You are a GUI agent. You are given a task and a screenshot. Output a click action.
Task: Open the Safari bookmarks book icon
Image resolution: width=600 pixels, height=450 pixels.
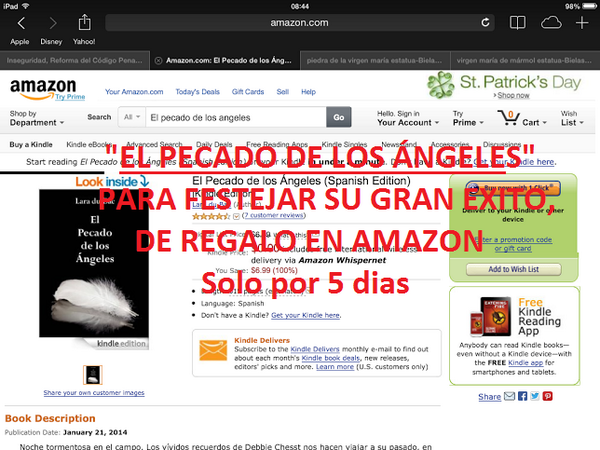pyautogui.click(x=517, y=23)
